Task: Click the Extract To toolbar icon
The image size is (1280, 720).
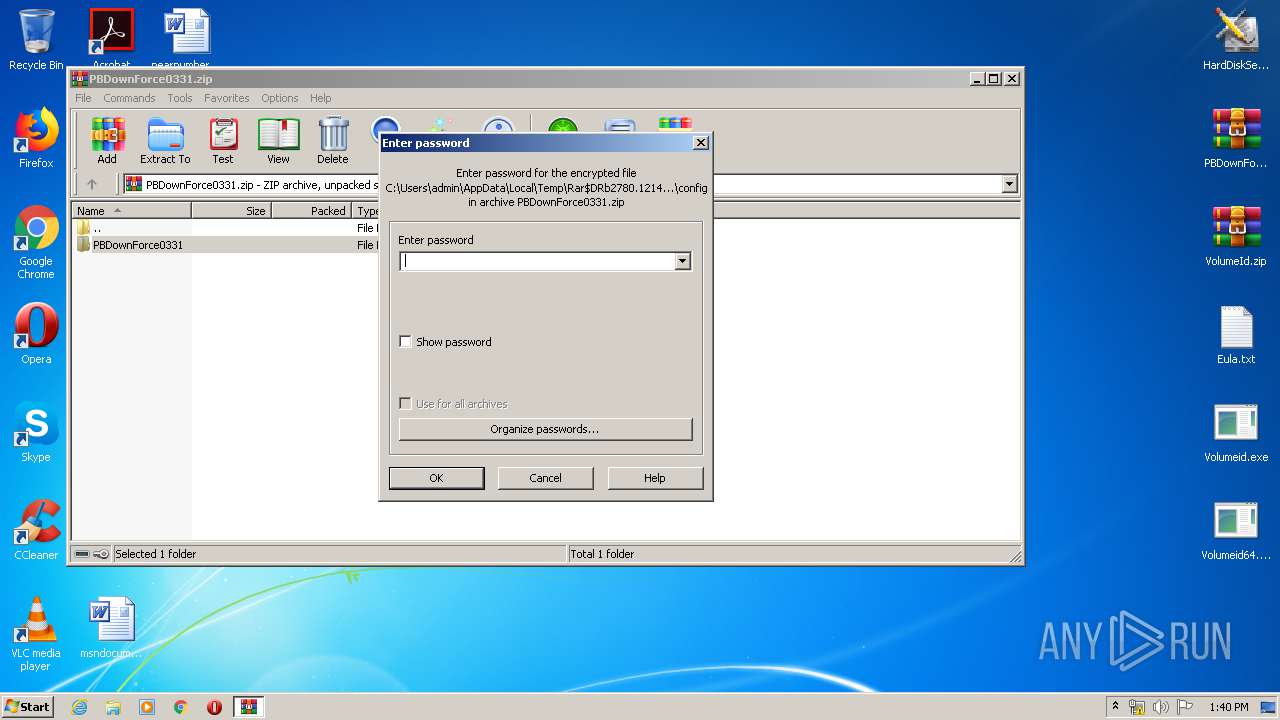Action: [x=165, y=141]
